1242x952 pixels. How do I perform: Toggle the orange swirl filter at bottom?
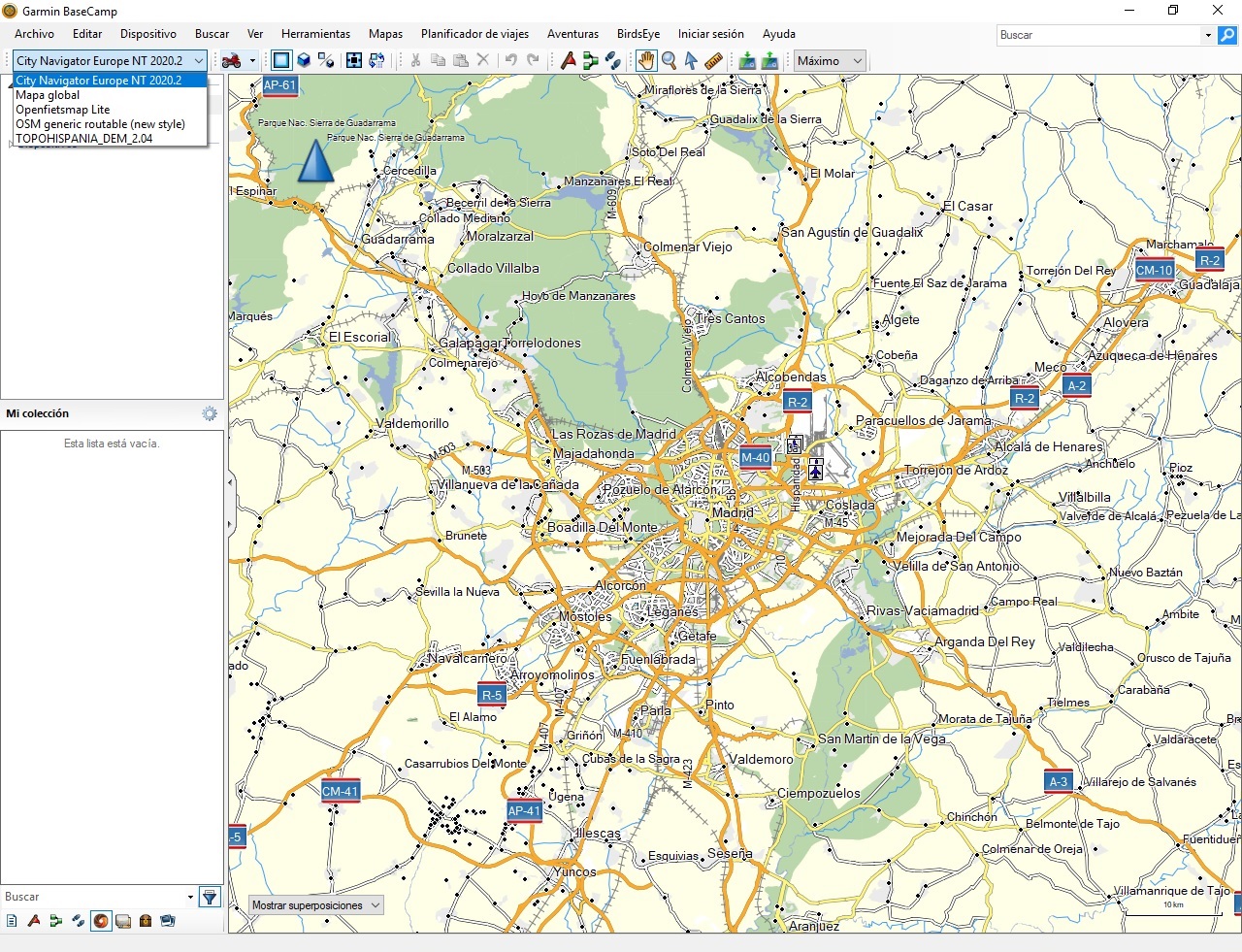point(101,921)
